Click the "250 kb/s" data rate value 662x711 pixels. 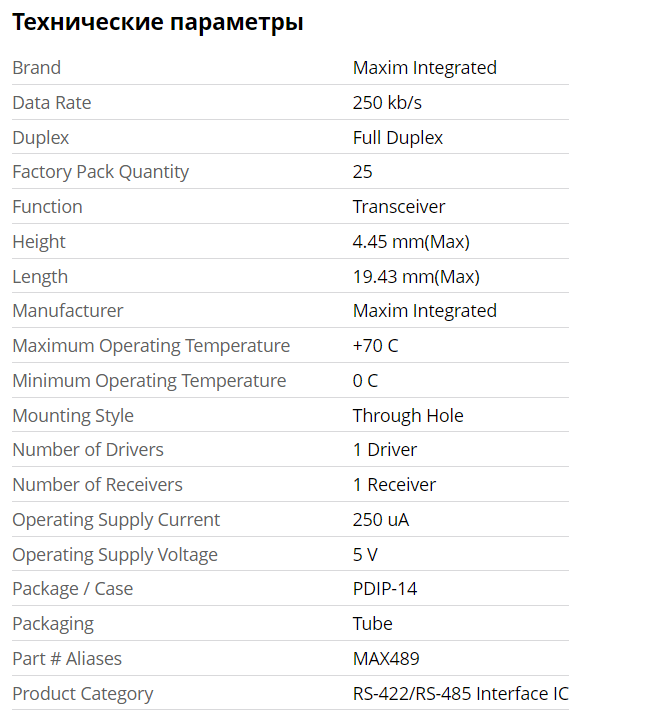click(386, 103)
